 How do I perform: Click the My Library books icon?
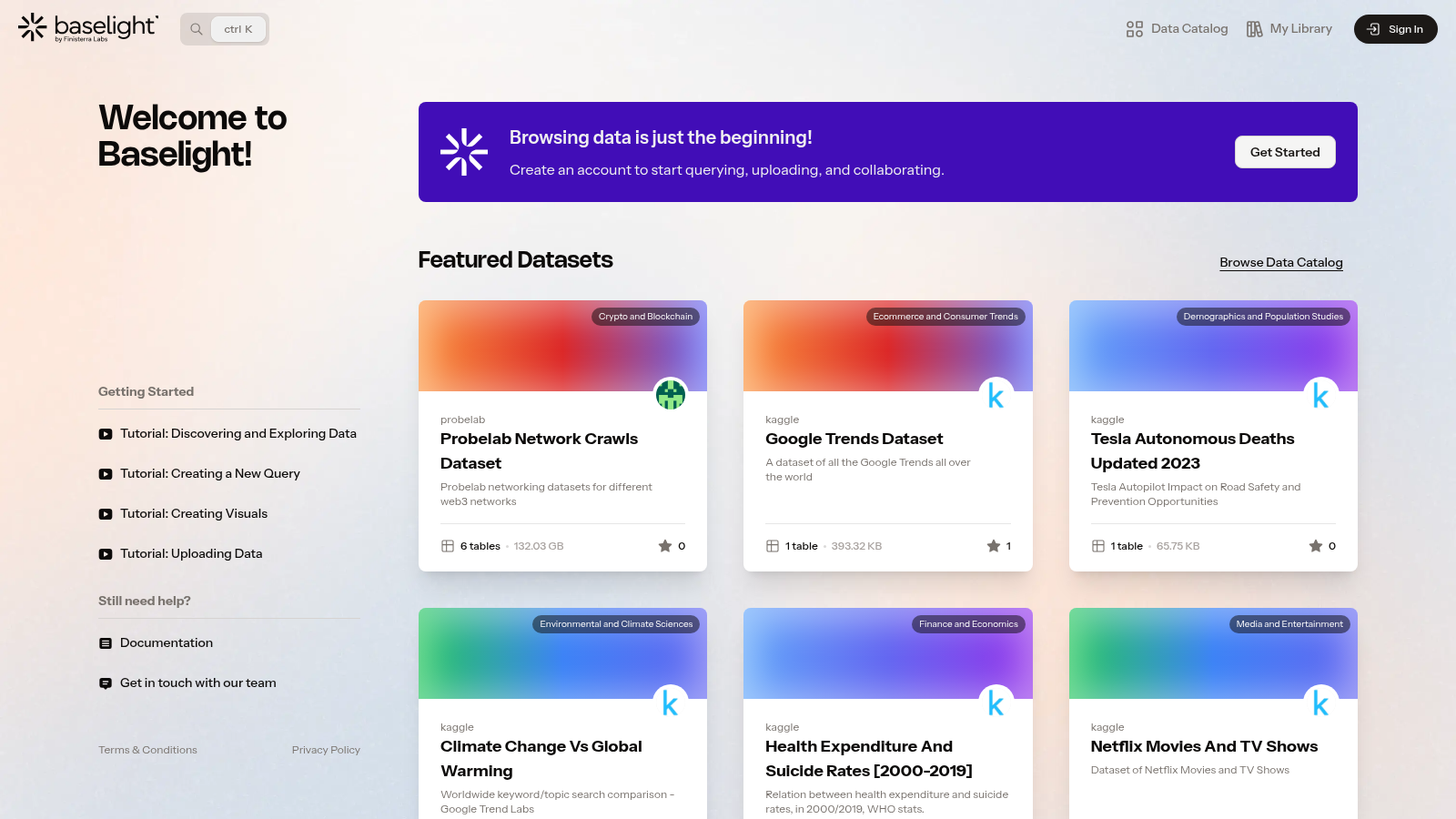(1254, 29)
